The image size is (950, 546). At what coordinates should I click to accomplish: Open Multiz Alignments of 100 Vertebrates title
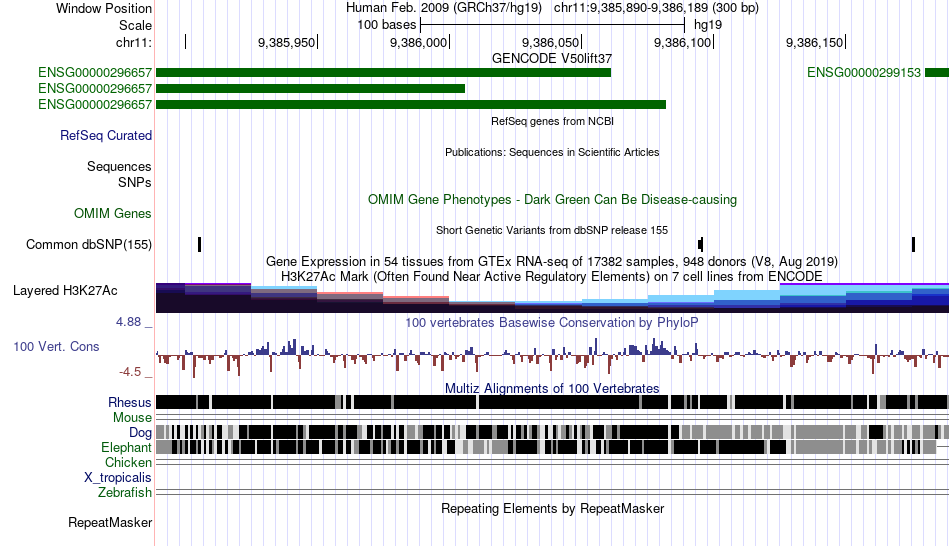pos(552,388)
